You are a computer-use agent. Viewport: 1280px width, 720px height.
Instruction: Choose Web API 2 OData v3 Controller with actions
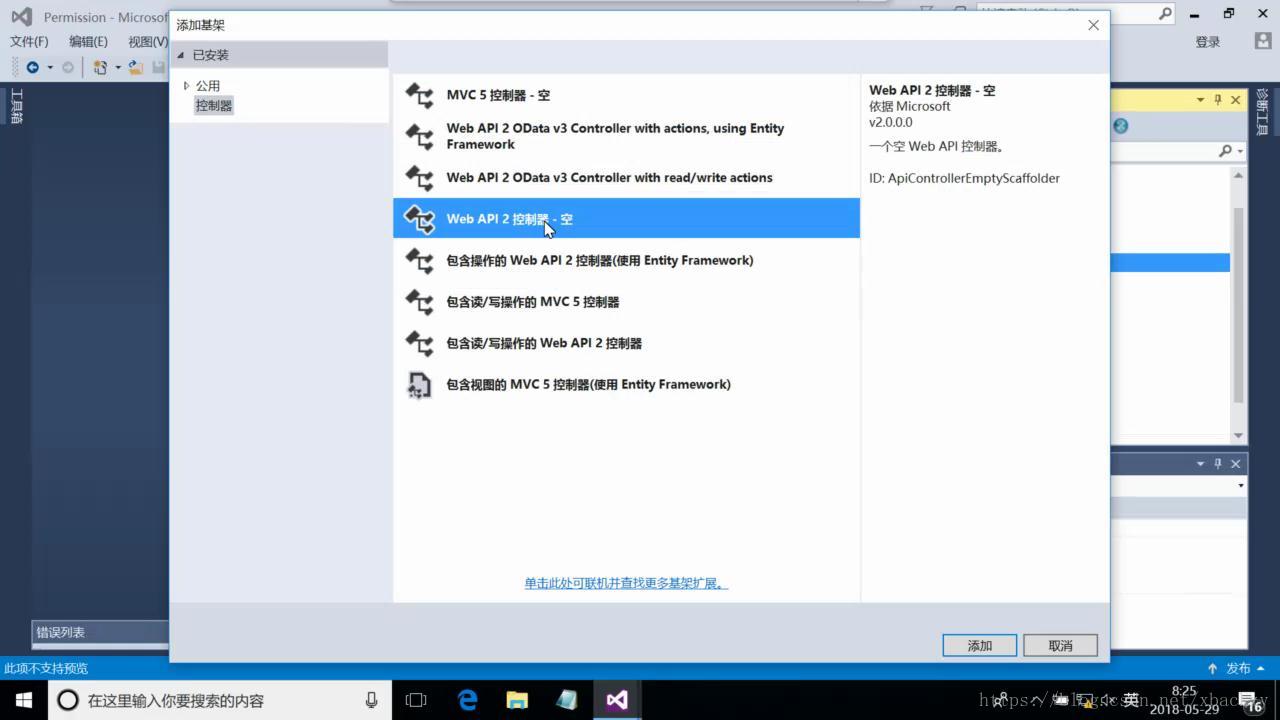pos(626,136)
